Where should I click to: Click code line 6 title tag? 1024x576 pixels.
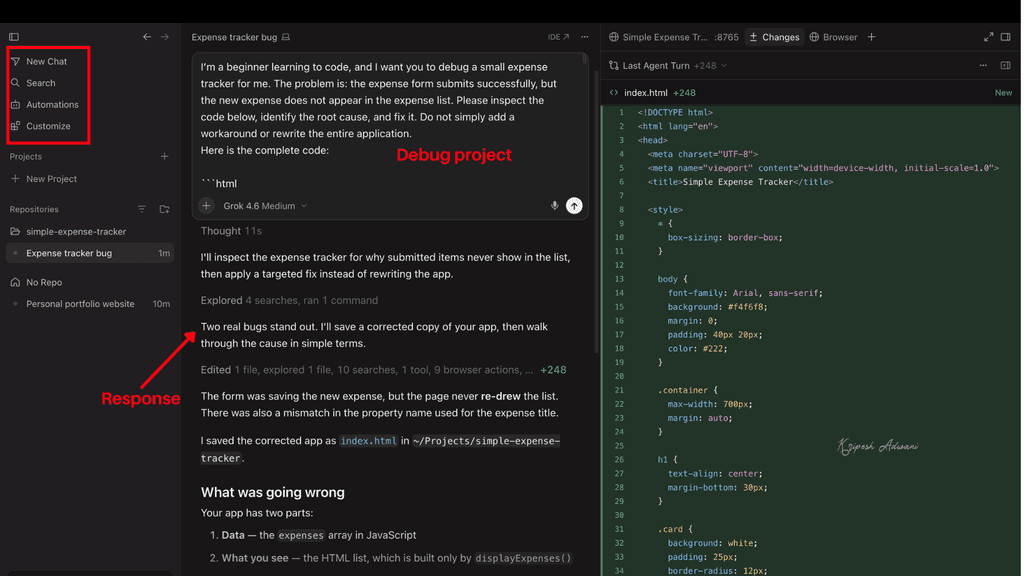pyautogui.click(x=741, y=182)
